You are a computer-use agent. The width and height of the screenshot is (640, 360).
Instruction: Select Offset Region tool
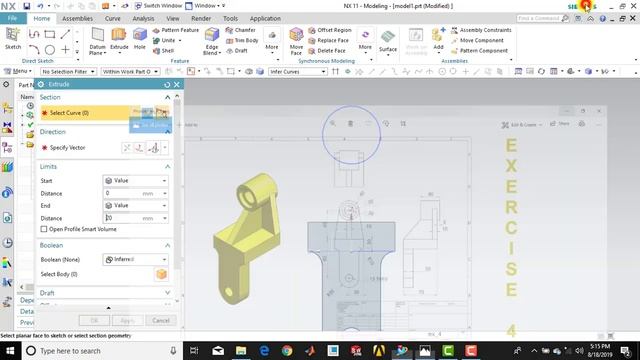[x=330, y=30]
